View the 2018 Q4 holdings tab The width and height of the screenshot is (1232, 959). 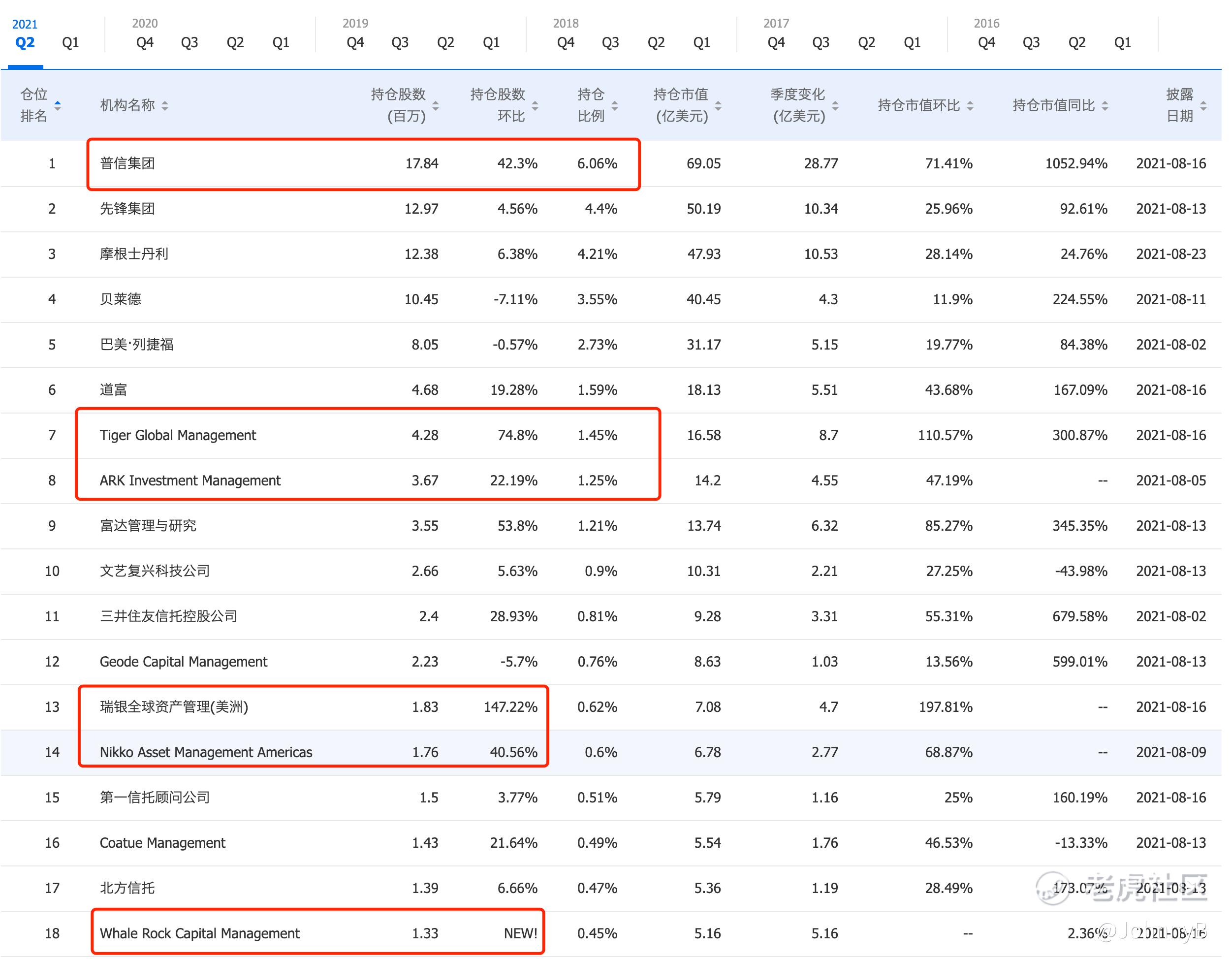[566, 42]
